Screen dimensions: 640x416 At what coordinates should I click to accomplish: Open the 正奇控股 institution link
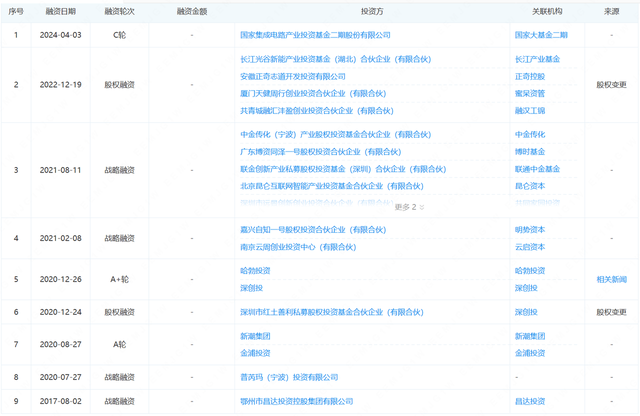click(x=530, y=76)
